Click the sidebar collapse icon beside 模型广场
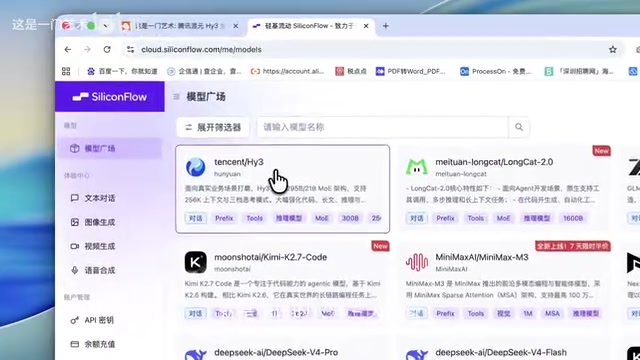 click(x=176, y=97)
